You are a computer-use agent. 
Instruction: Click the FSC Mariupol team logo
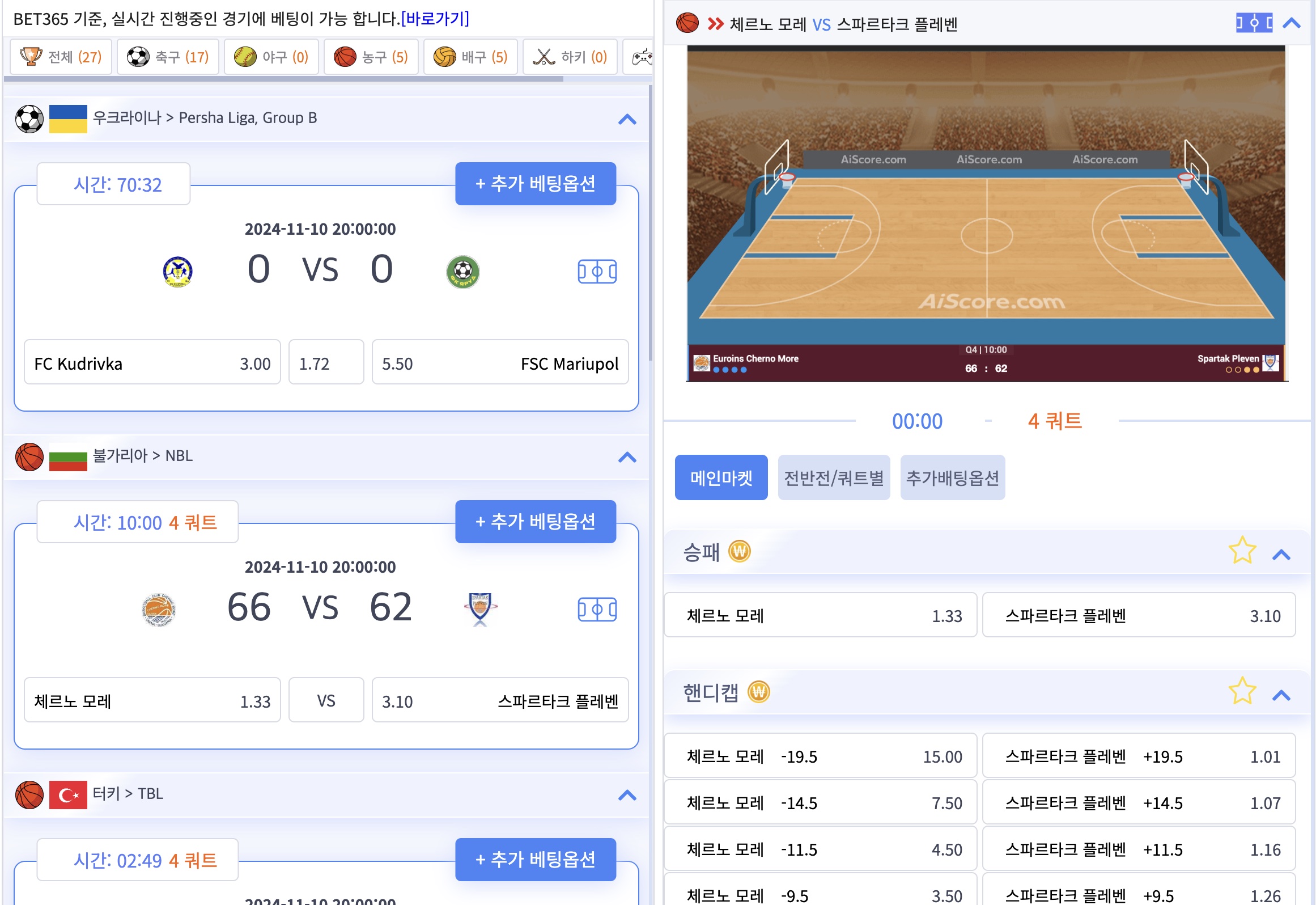462,272
